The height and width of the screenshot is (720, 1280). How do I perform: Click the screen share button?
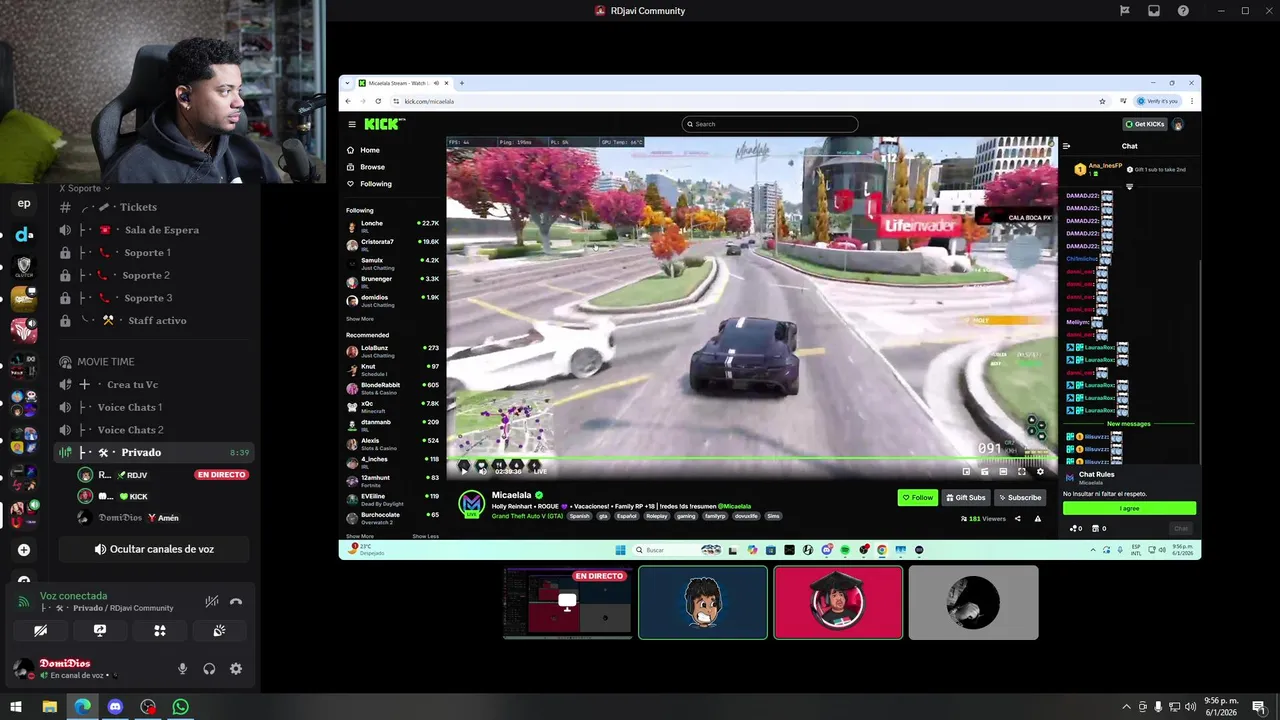pyautogui.click(x=100, y=631)
